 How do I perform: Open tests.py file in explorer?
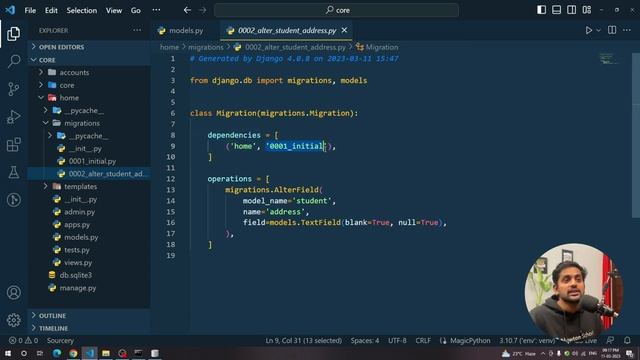click(x=77, y=249)
